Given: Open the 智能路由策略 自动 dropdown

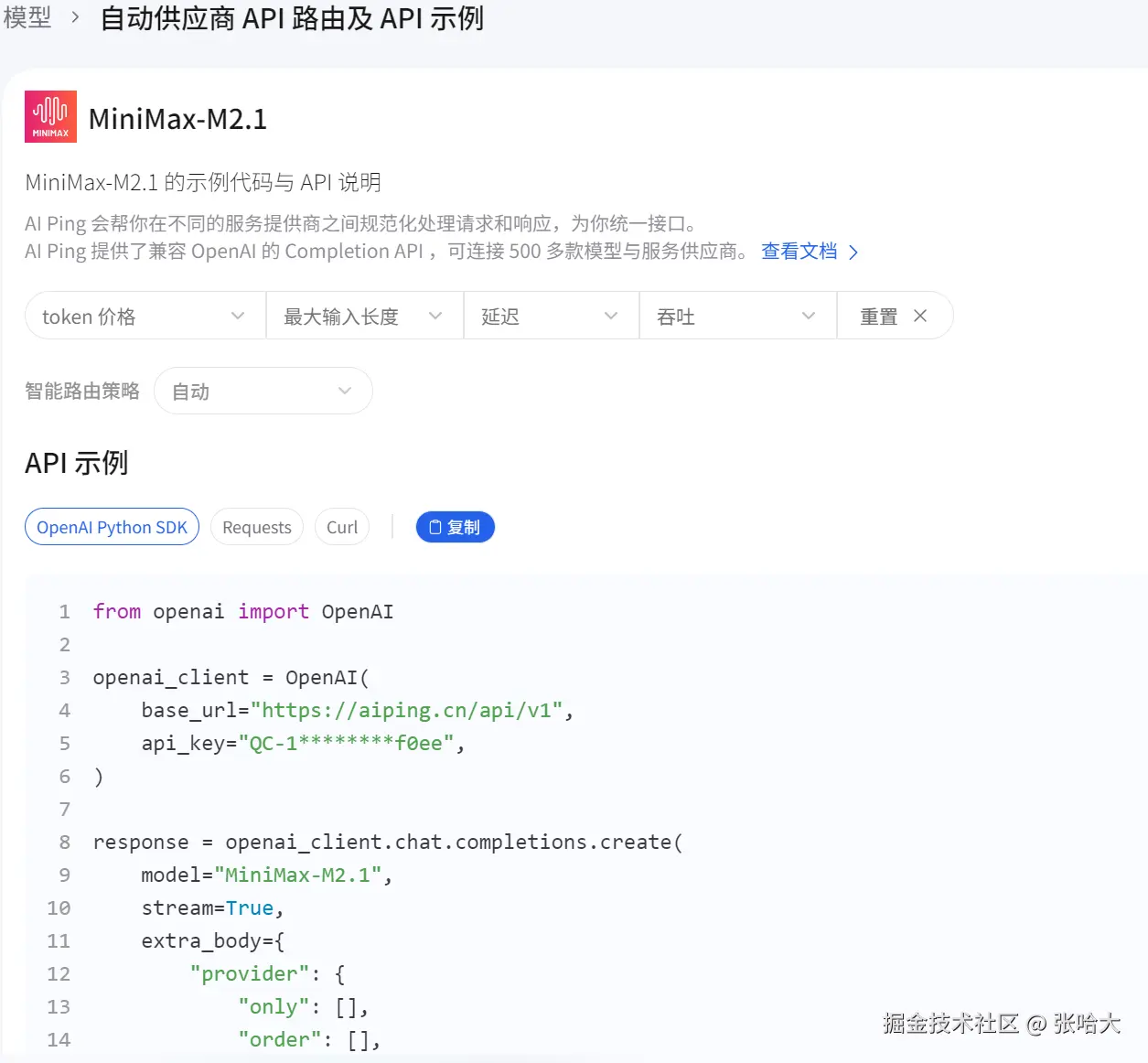Looking at the screenshot, I should click(263, 391).
